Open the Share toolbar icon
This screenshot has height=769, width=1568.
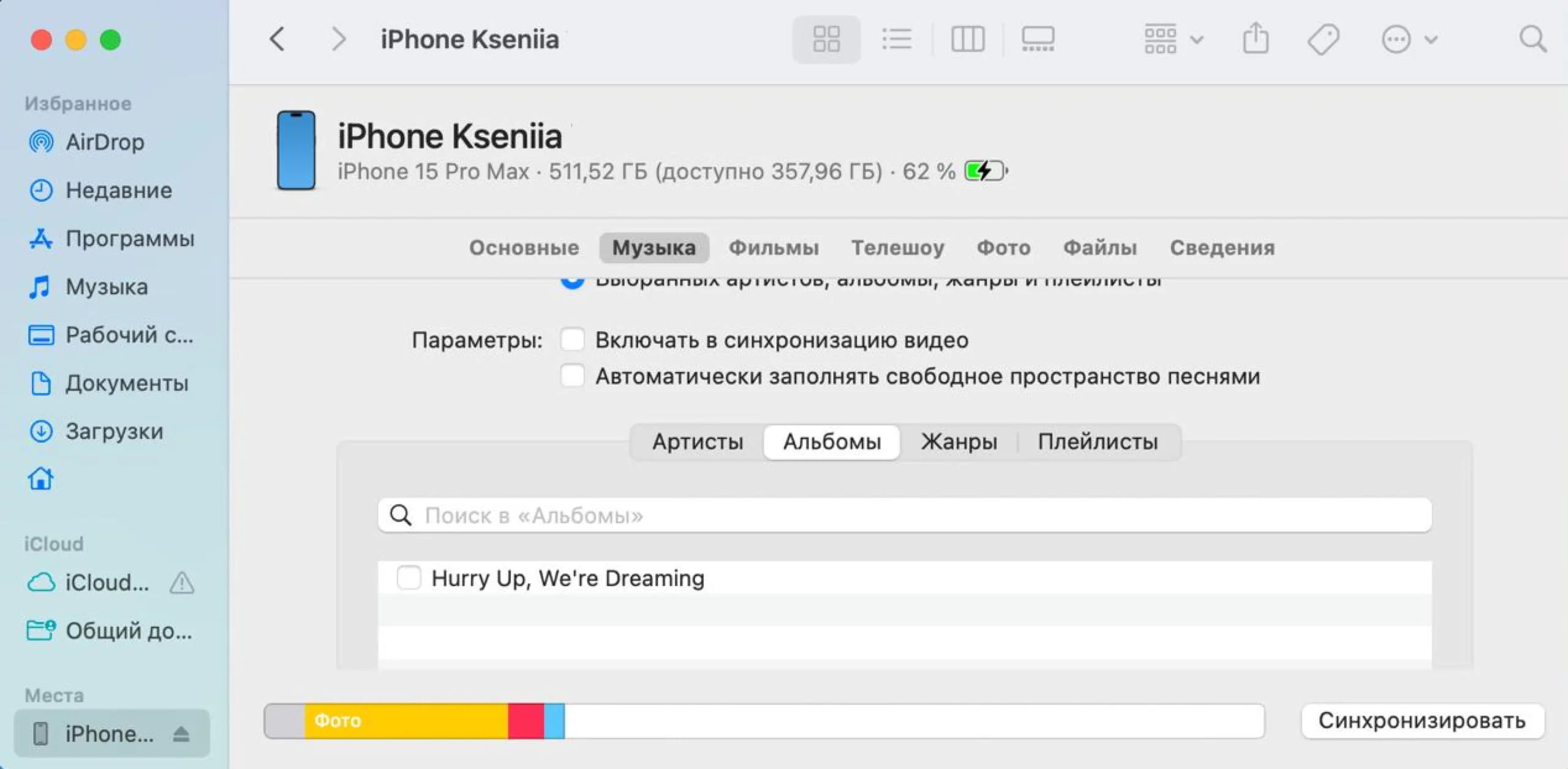click(x=1256, y=39)
